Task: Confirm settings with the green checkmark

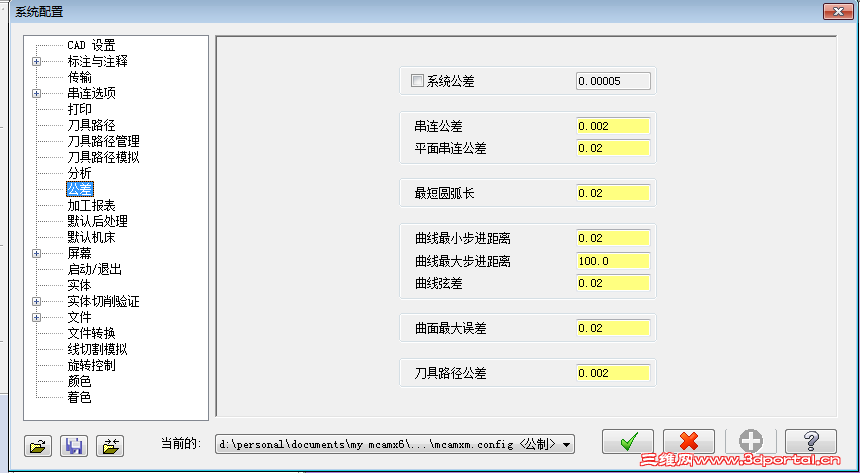Action: 628,441
